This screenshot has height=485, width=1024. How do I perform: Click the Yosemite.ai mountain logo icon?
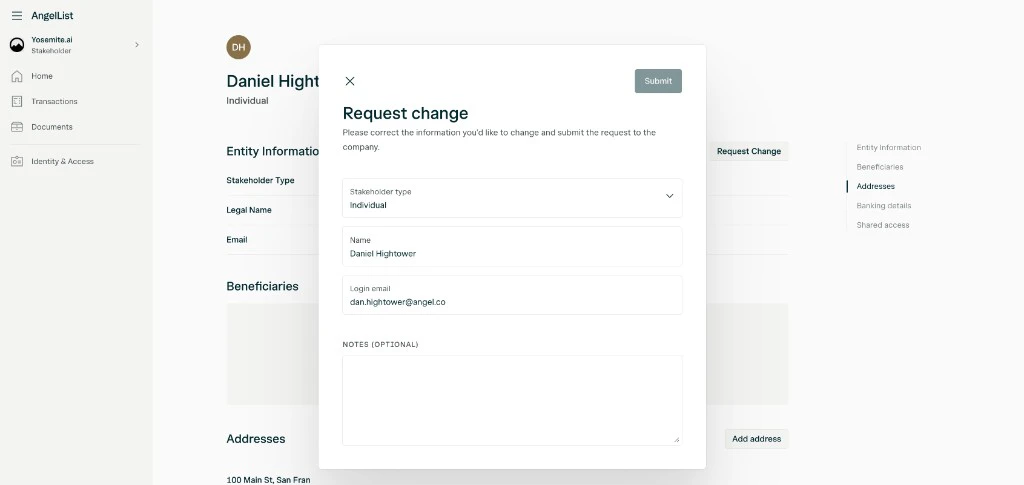pos(17,44)
